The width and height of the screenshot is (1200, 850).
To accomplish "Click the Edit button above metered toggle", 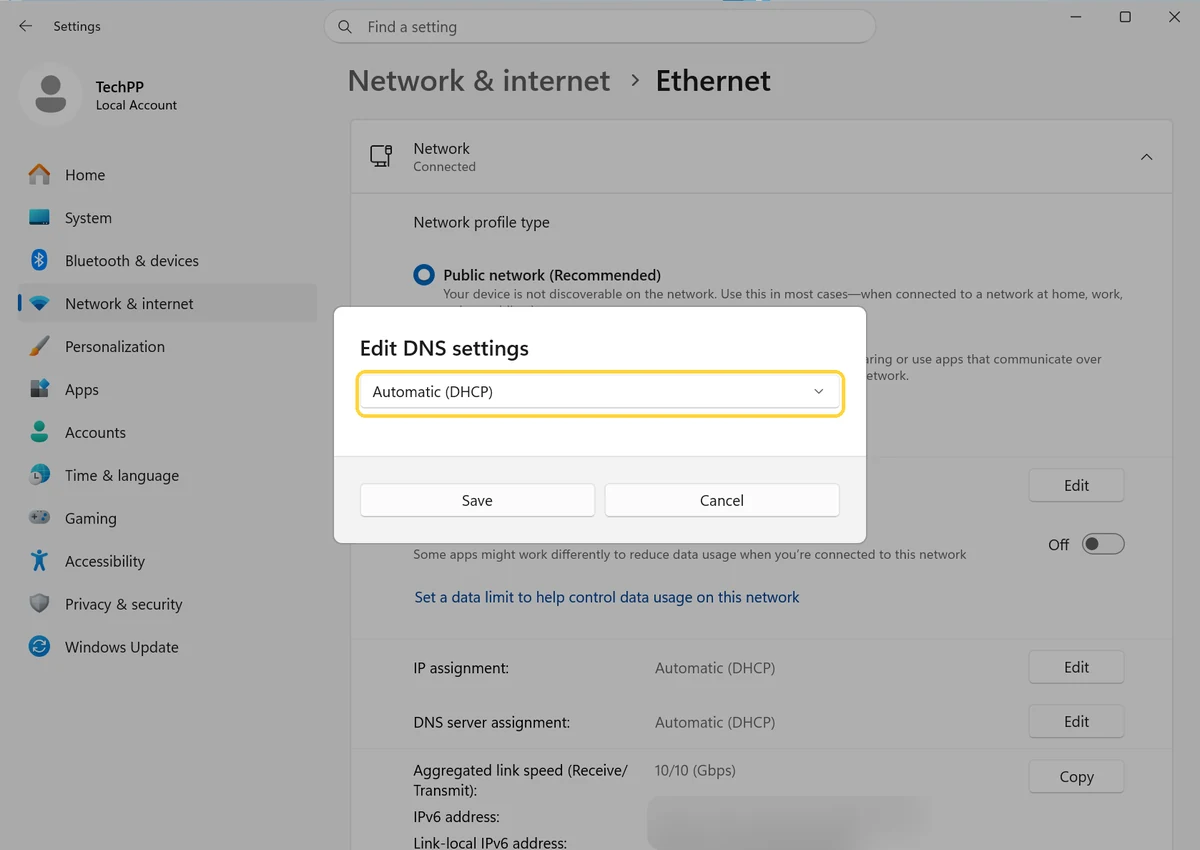I will [1076, 485].
